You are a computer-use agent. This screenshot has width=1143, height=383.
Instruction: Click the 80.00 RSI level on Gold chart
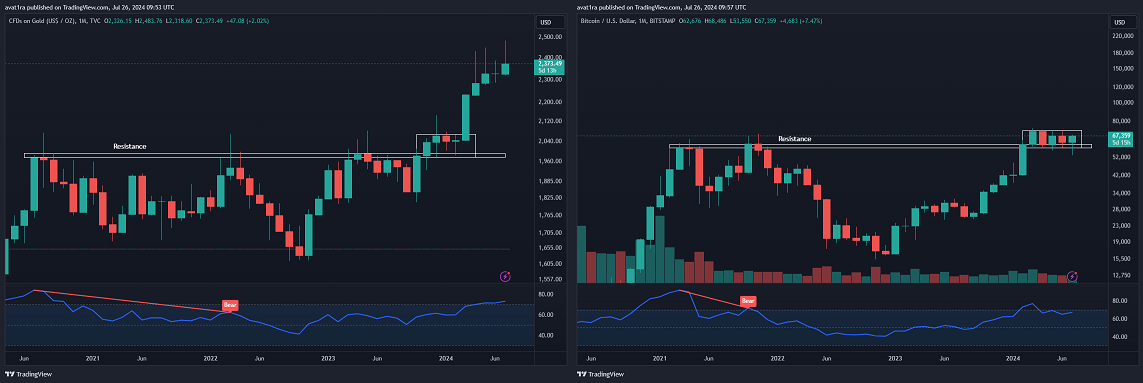(x=545, y=294)
